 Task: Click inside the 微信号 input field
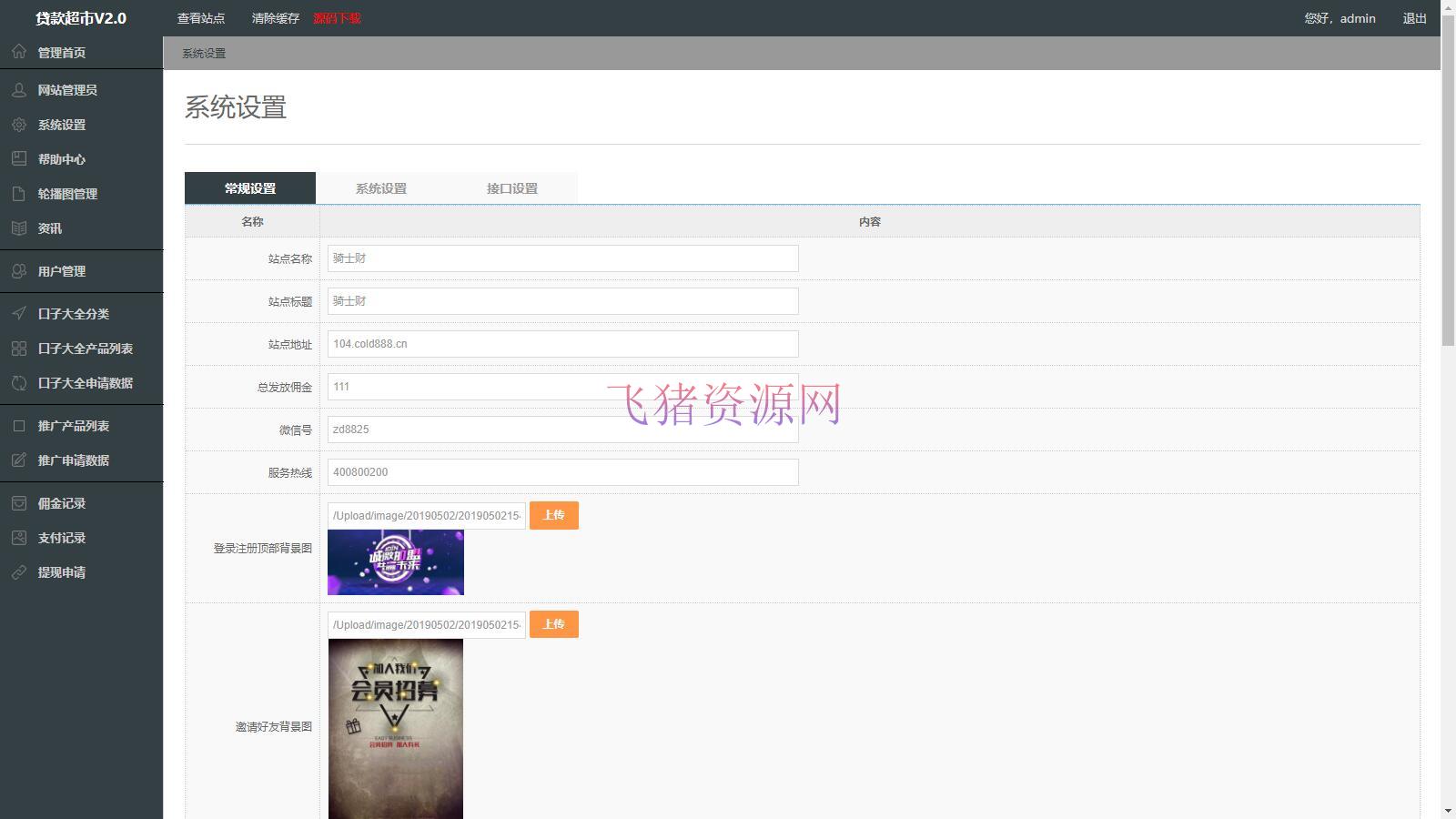(562, 429)
